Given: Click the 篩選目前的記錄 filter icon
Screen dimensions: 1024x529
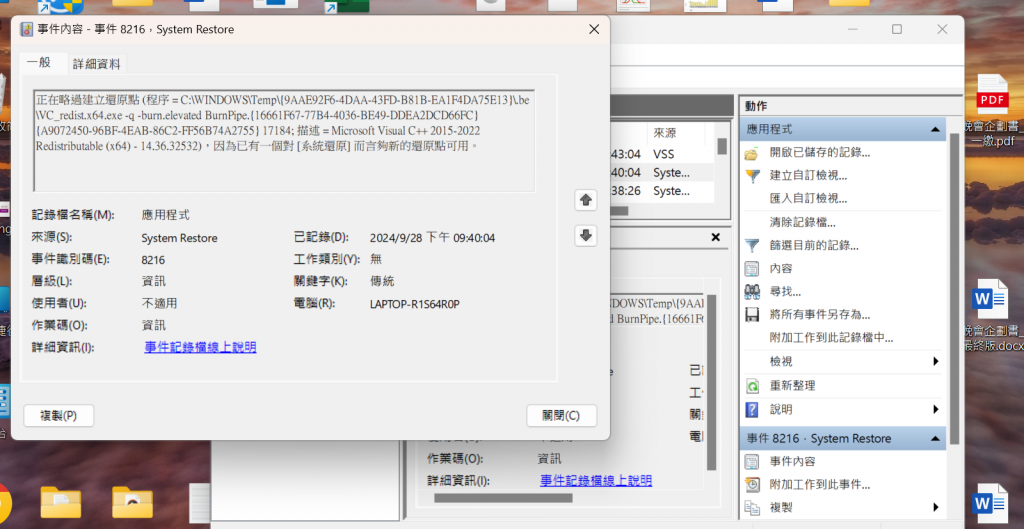Looking at the screenshot, I should click(752, 246).
